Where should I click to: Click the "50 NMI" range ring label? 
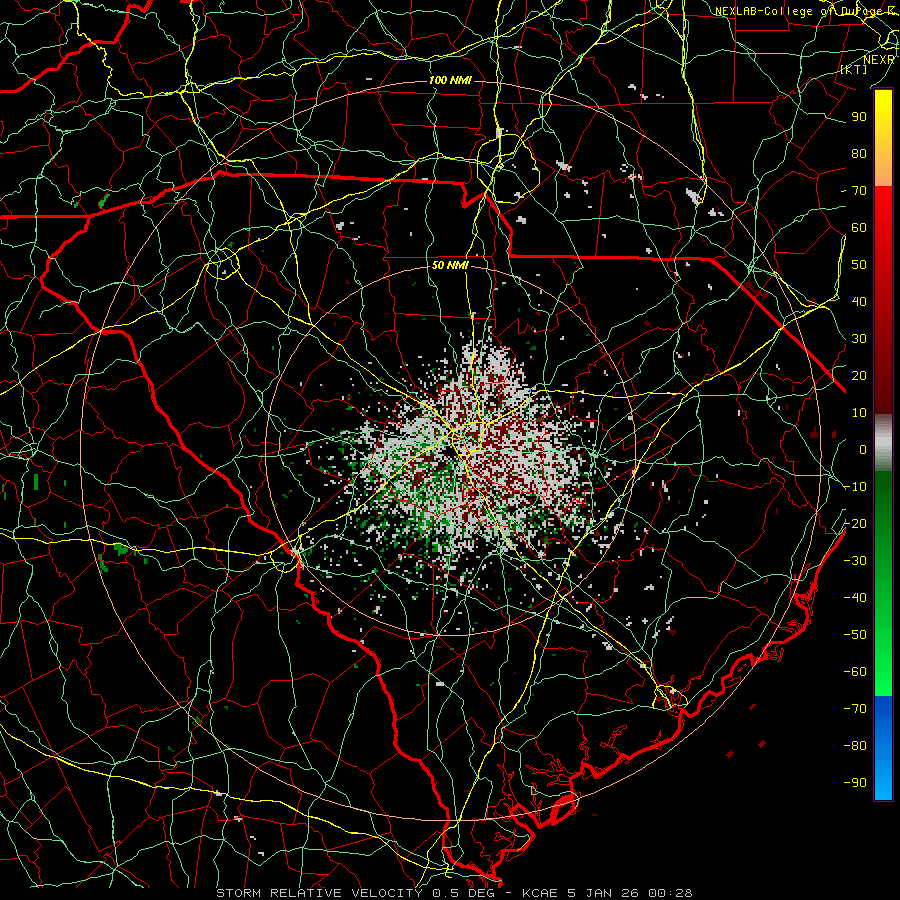pos(451,265)
